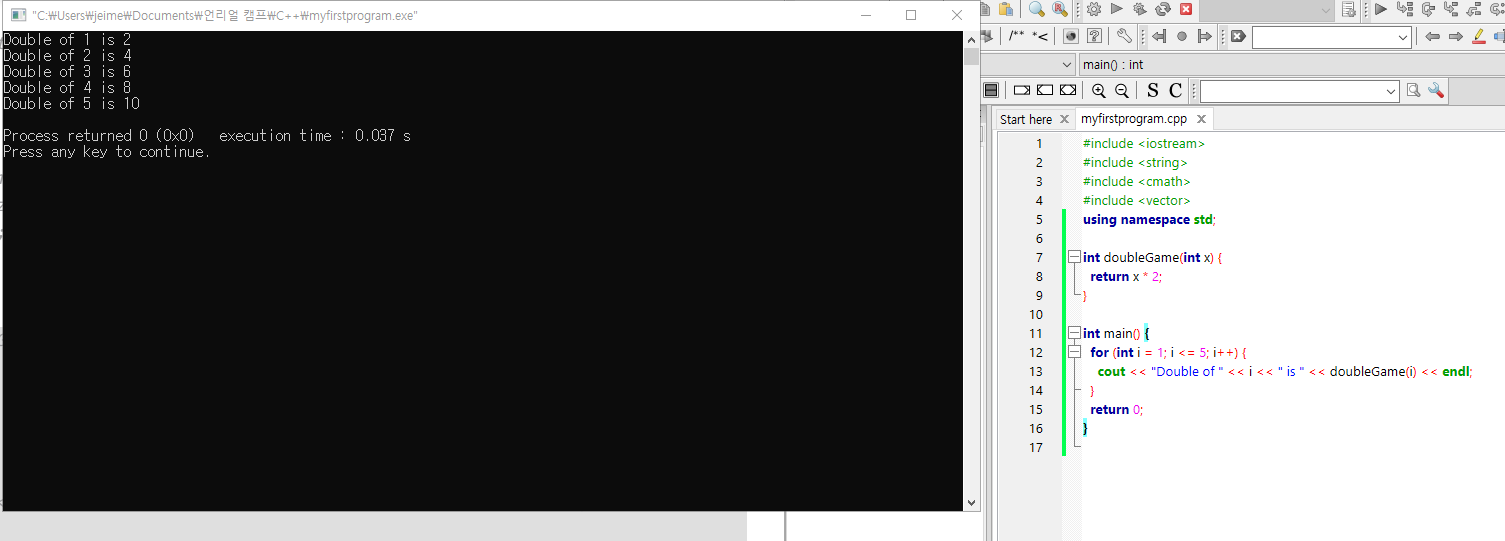Open the search options wrench icon

coord(1436,90)
